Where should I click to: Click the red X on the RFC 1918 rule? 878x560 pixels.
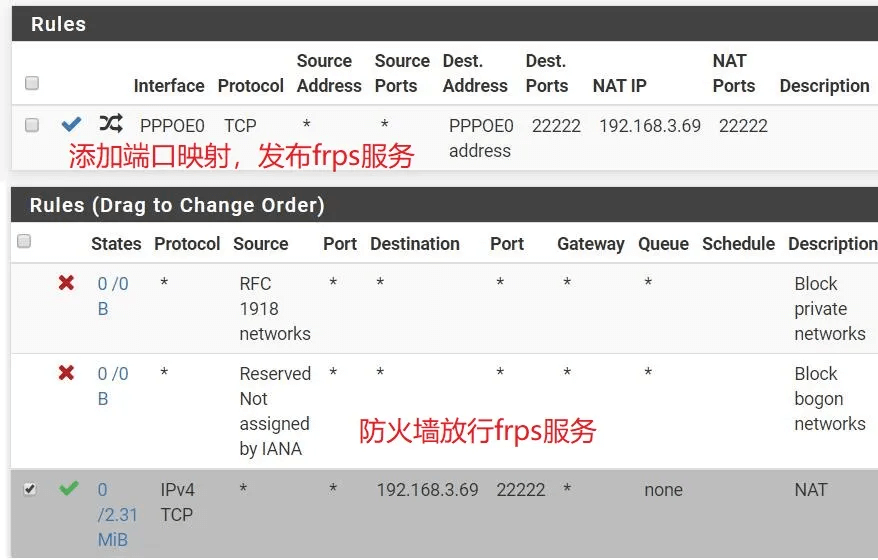coord(66,283)
